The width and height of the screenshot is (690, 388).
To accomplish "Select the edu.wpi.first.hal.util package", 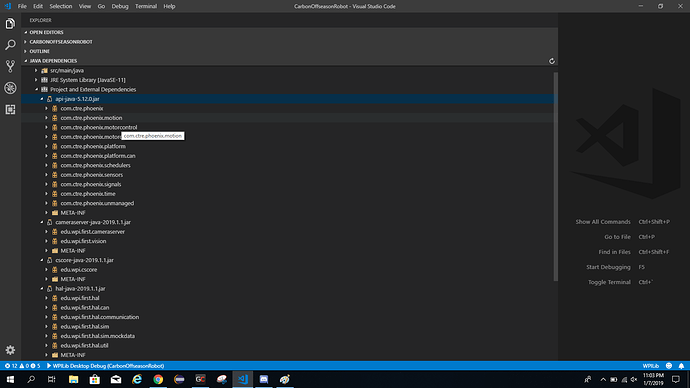I will tap(84, 345).
